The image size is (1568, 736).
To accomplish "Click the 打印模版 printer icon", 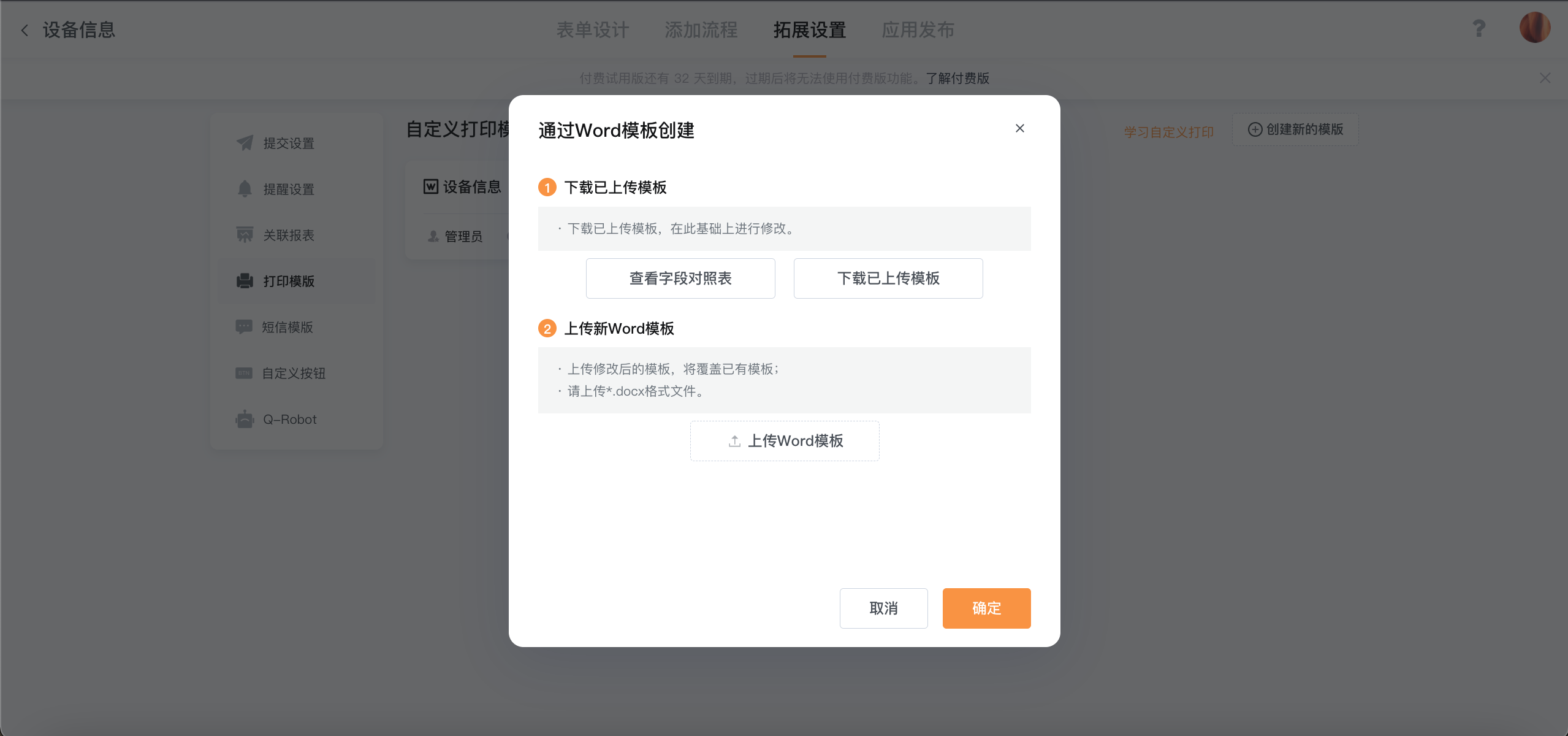I will tap(245, 281).
